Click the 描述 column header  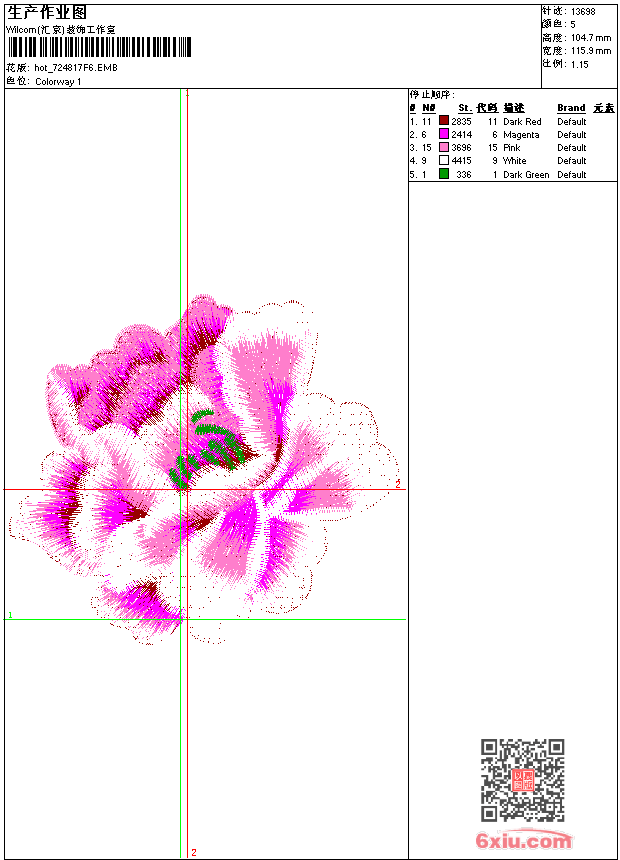(x=513, y=108)
